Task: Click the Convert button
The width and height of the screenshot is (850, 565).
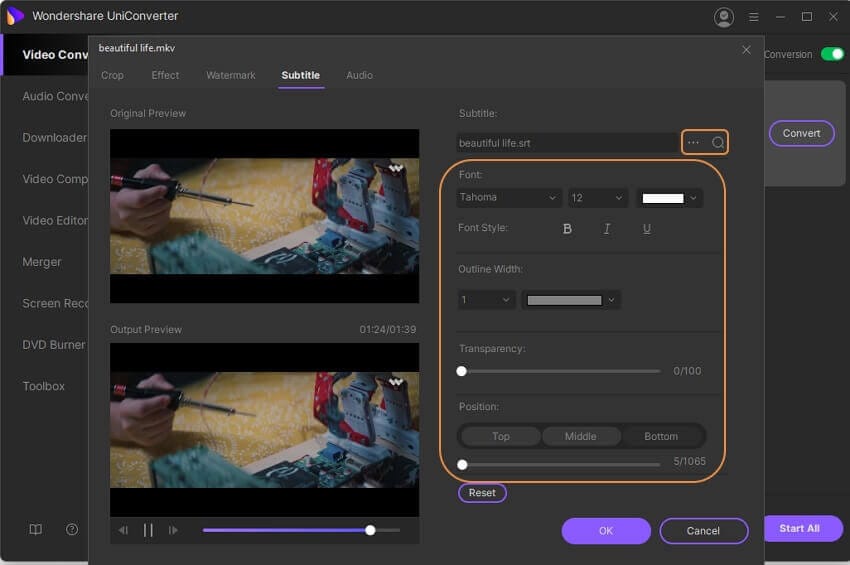Action: [x=801, y=133]
